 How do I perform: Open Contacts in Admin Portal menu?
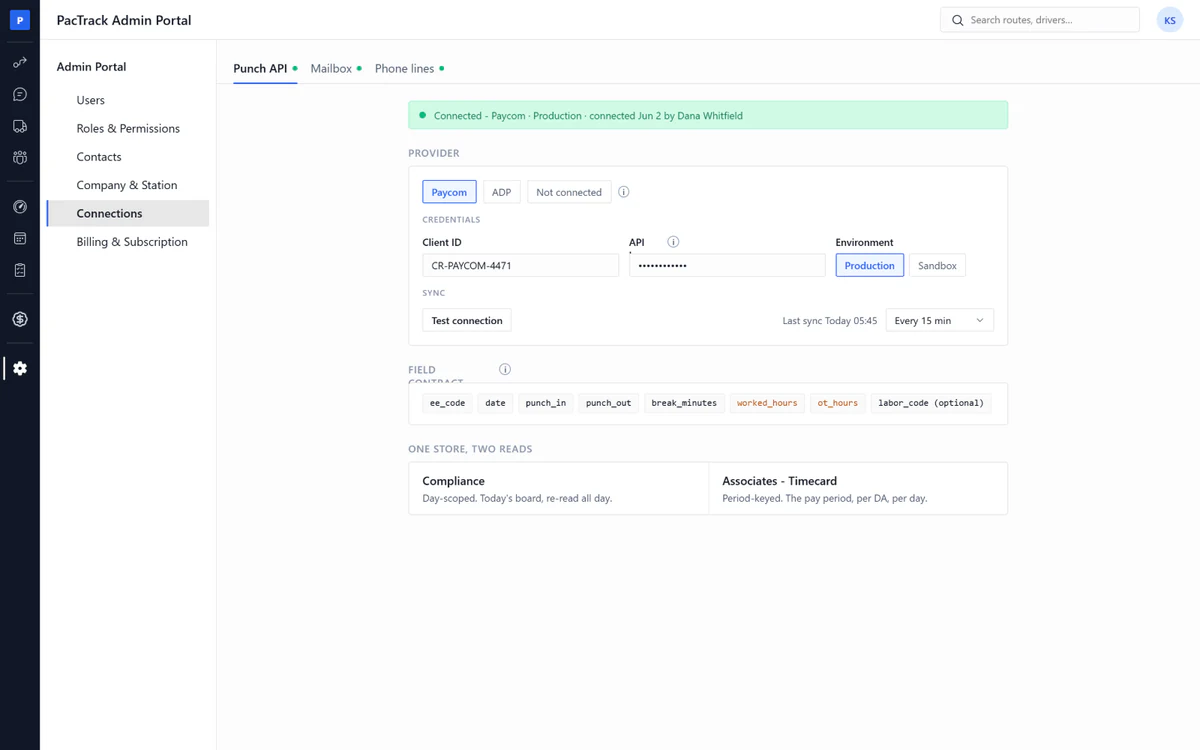[x=128, y=157]
